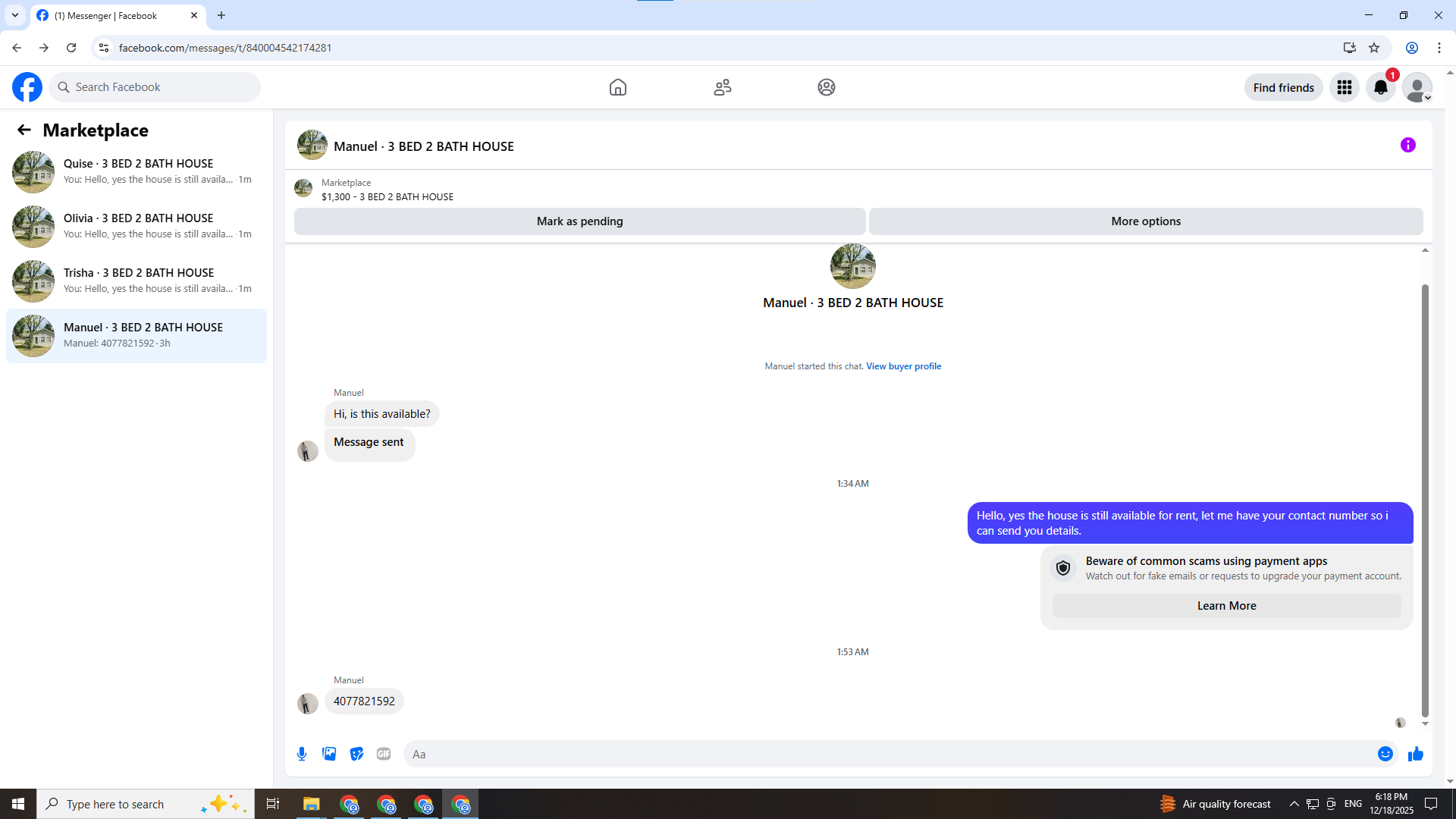The image size is (1456, 819).
Task: Click the Find friends button
Action: coord(1284,87)
